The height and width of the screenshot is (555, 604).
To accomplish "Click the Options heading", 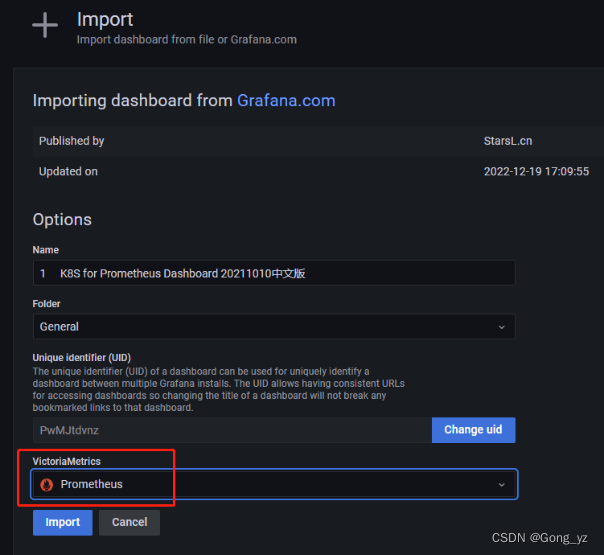I will (62, 220).
